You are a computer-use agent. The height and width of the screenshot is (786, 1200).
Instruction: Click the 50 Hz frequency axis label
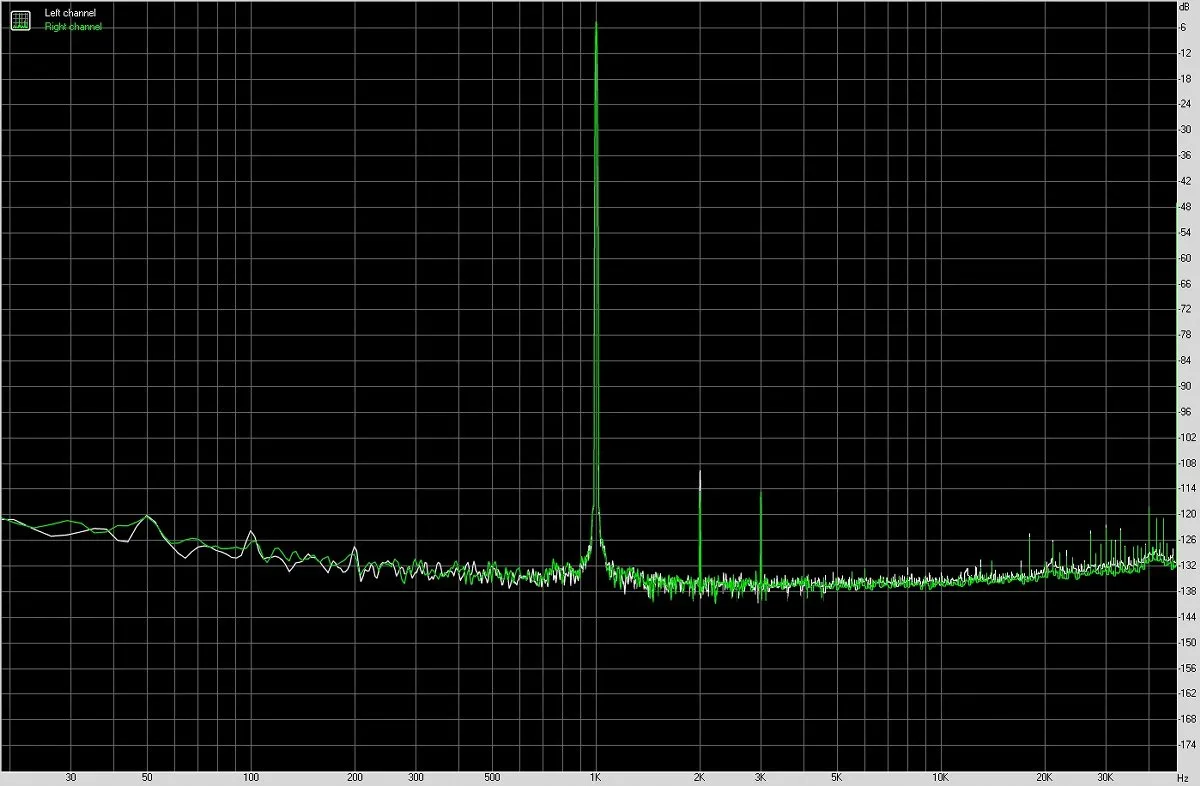tap(147, 776)
